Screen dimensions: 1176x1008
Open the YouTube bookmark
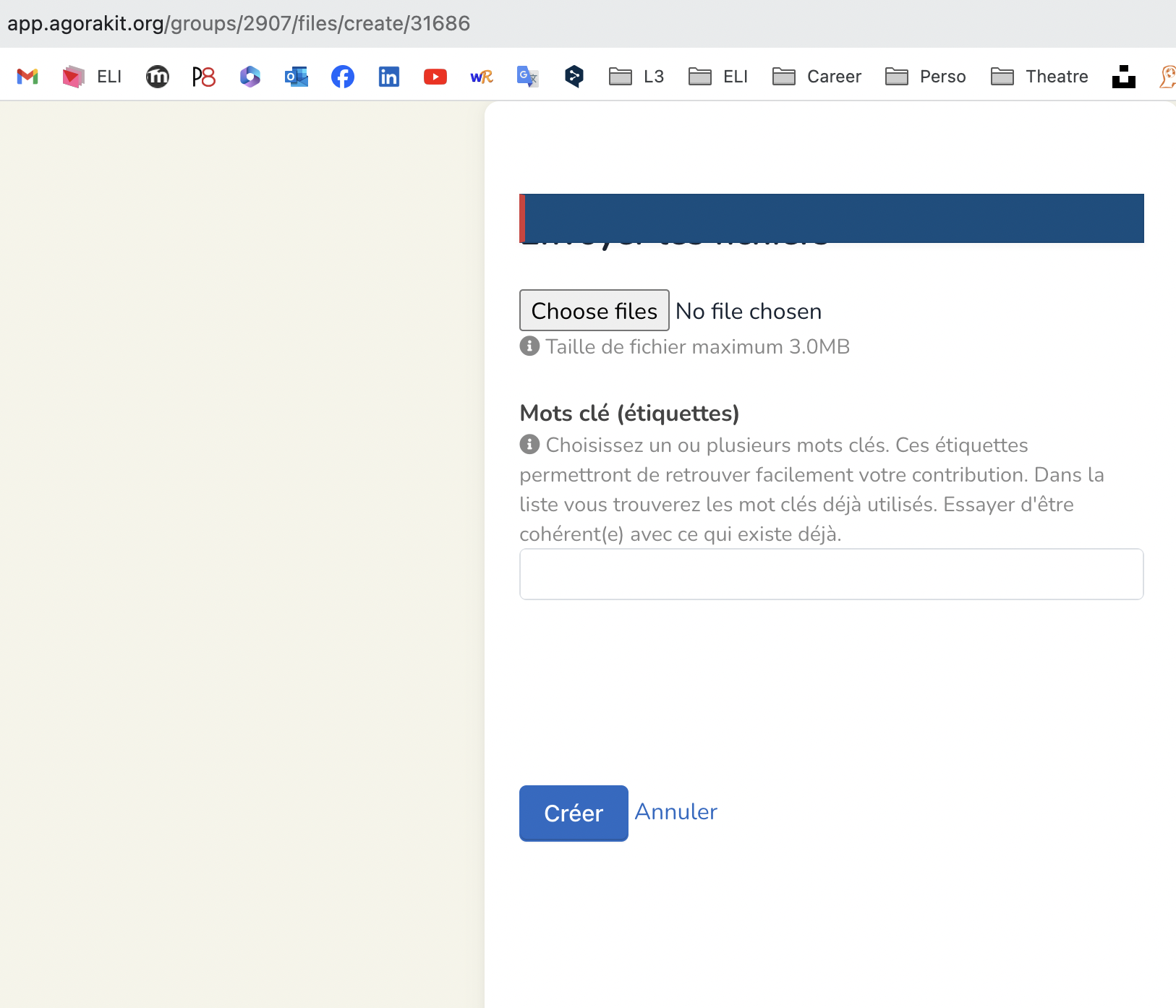point(435,76)
